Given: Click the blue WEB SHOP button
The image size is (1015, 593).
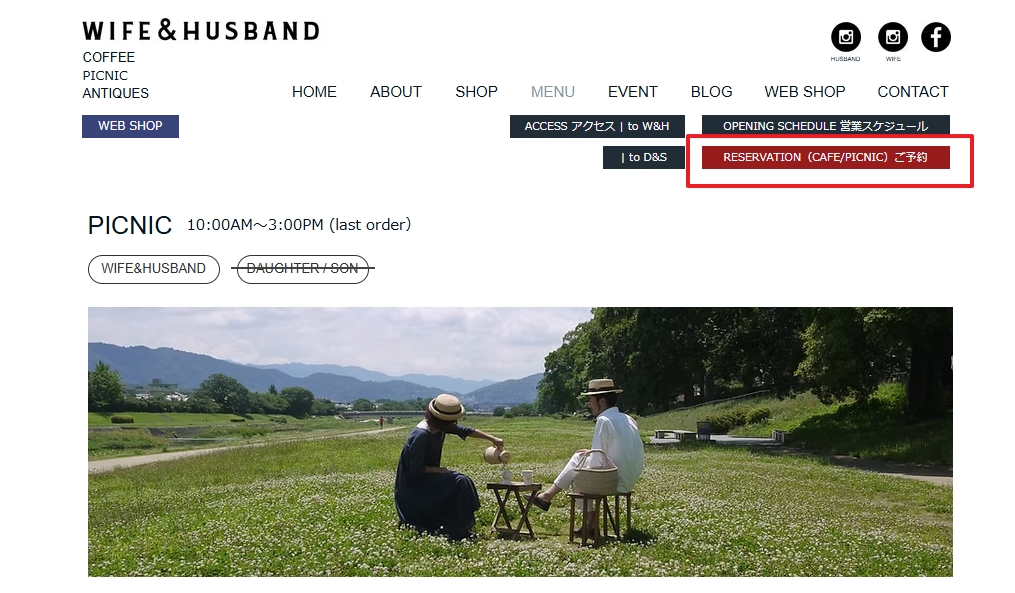Looking at the screenshot, I should pos(130,126).
